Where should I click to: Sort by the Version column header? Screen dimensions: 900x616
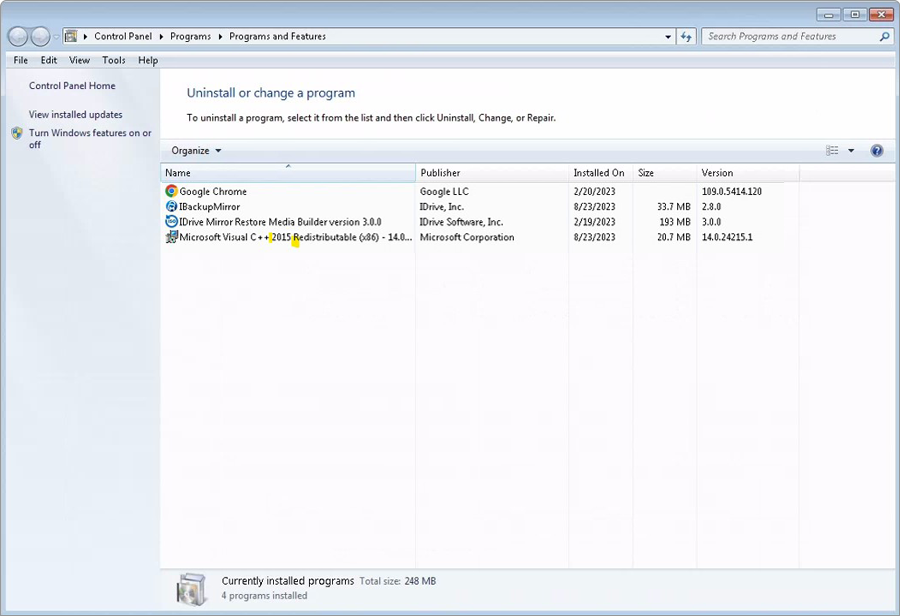point(748,173)
